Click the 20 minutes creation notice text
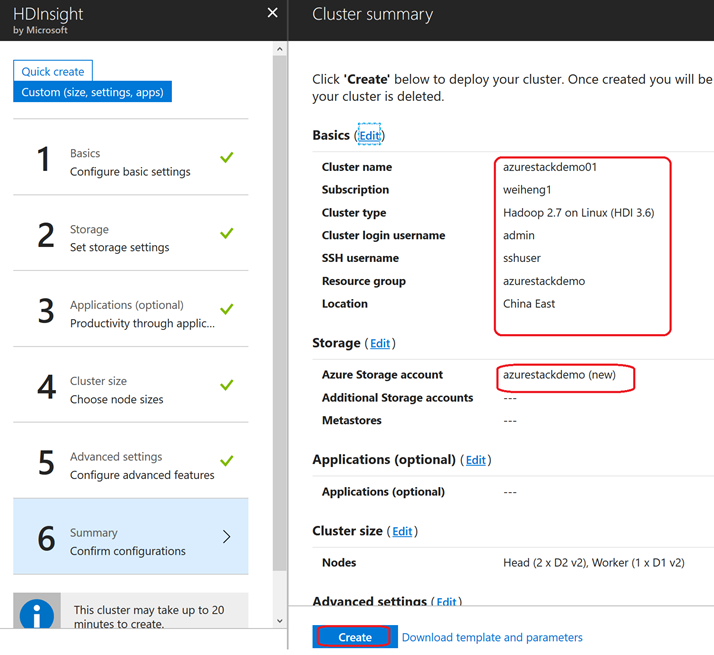This screenshot has height=655, width=714. pos(149,616)
